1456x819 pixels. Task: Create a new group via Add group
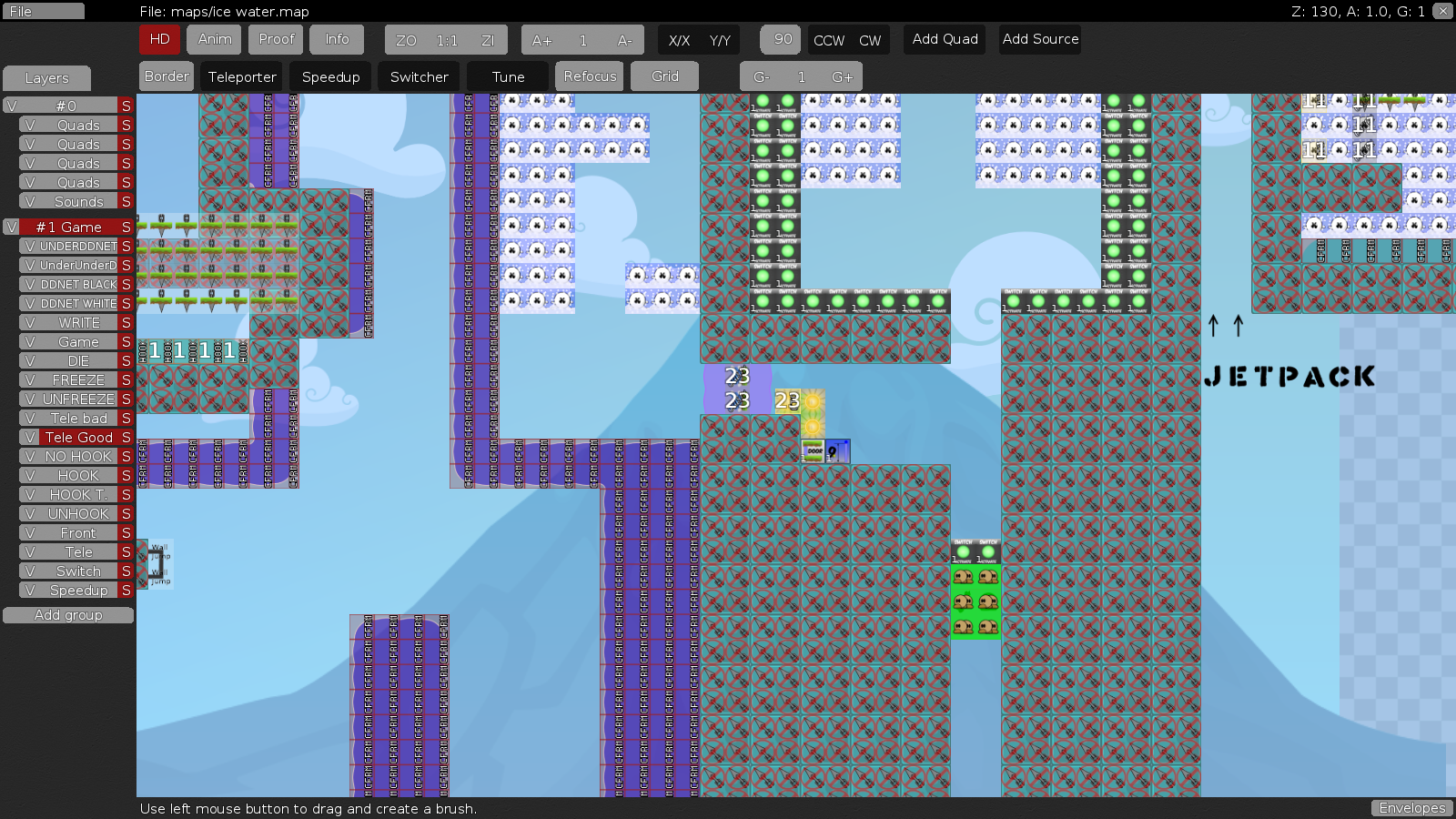click(x=67, y=614)
